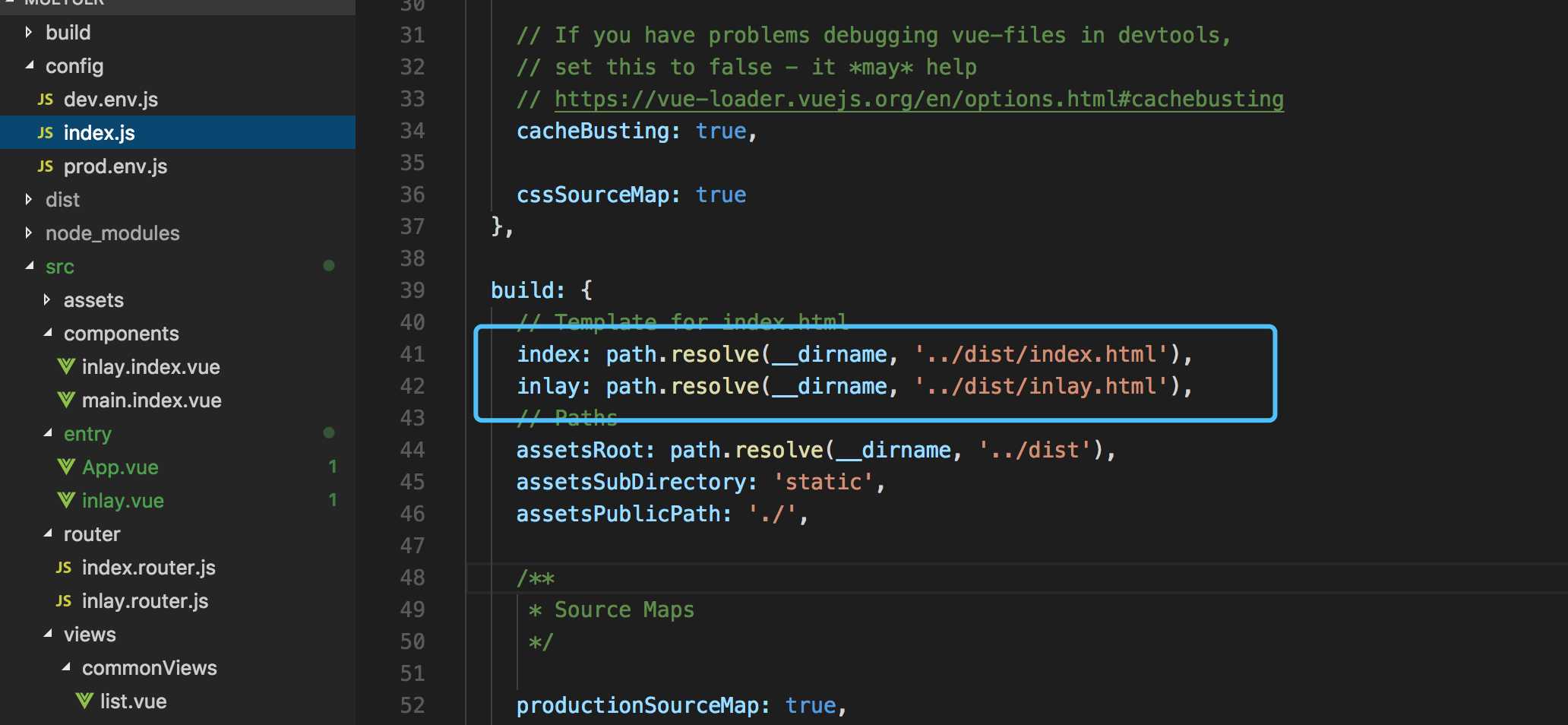This screenshot has width=1568, height=725.
Task: Collapse the src folder arrow
Action: (29, 266)
